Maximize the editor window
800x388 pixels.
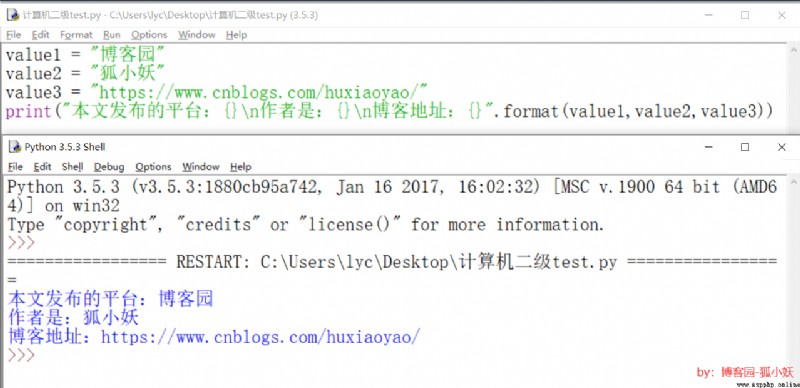(x=745, y=15)
